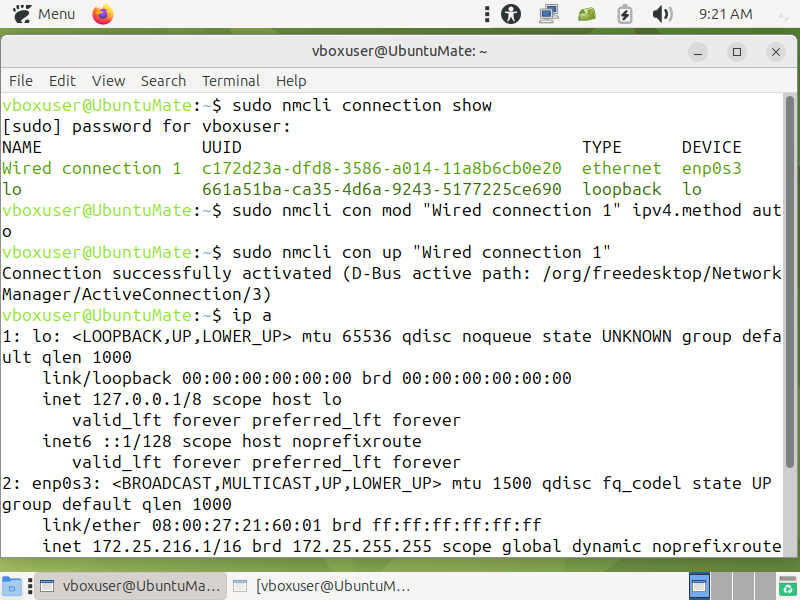Open the Edit menu in terminal
Viewport: 800px width, 600px height.
pos(62,81)
